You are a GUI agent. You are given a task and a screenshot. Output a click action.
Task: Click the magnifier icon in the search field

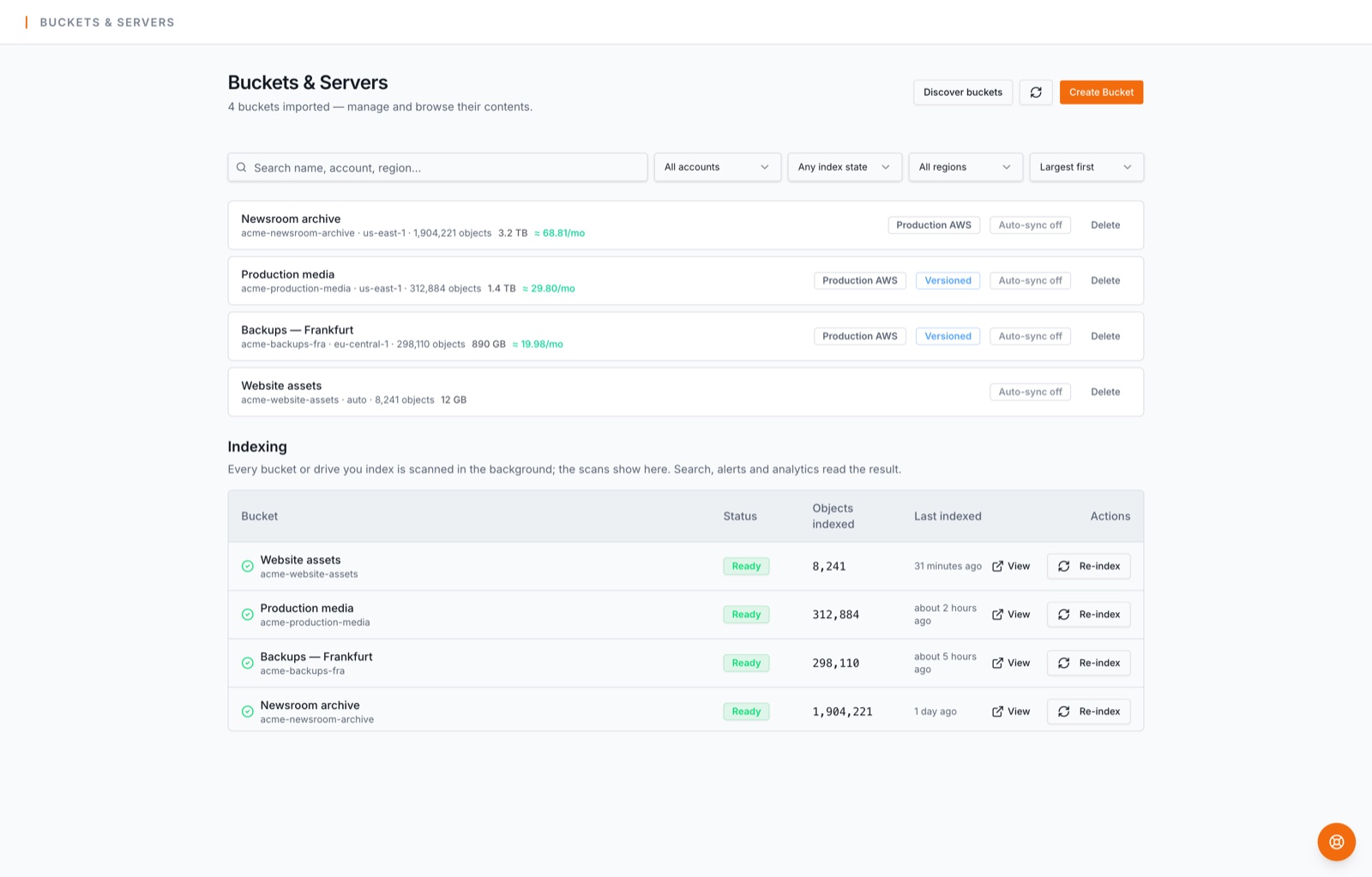point(242,167)
